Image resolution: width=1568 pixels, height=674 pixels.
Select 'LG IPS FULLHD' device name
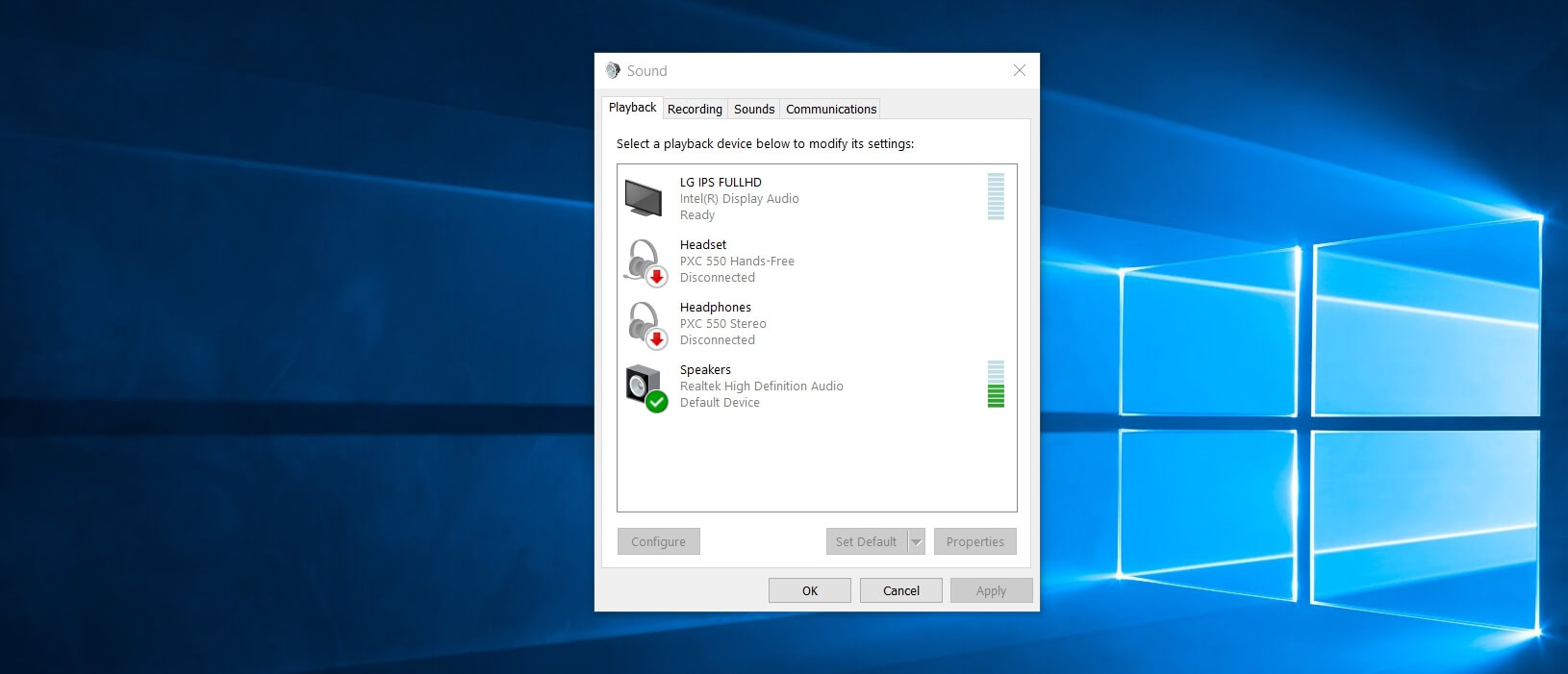(x=721, y=183)
